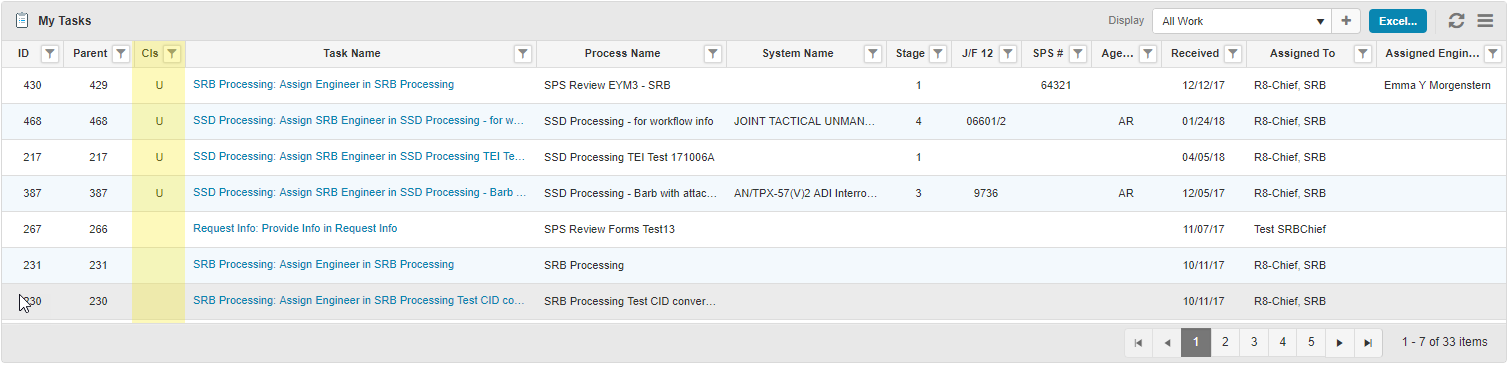Click the refresh icon in My Tasks header
The width and height of the screenshot is (1507, 365).
click(1456, 21)
